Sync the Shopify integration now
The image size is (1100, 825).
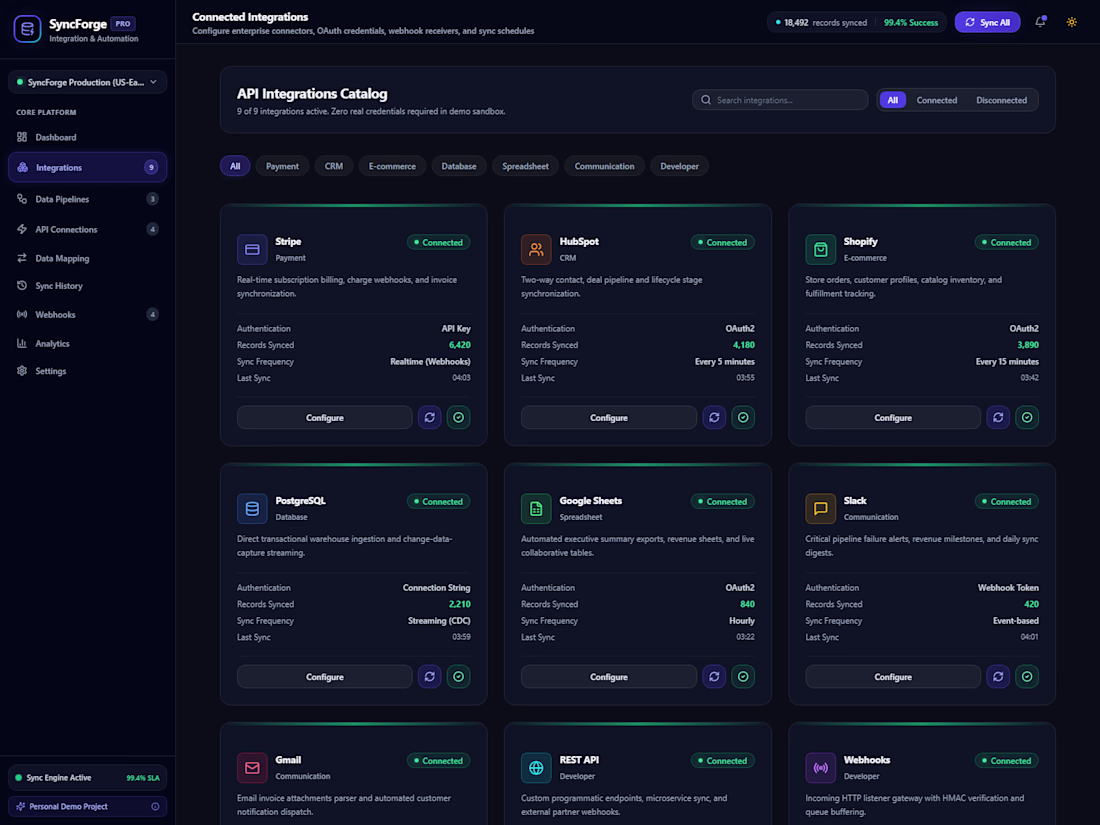(998, 417)
